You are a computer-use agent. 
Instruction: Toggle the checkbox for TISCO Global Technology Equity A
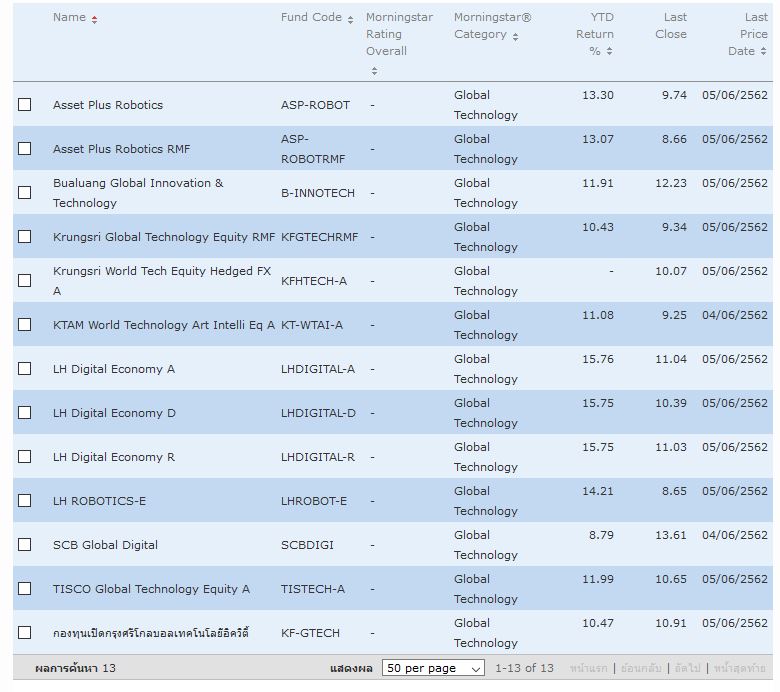[25, 589]
